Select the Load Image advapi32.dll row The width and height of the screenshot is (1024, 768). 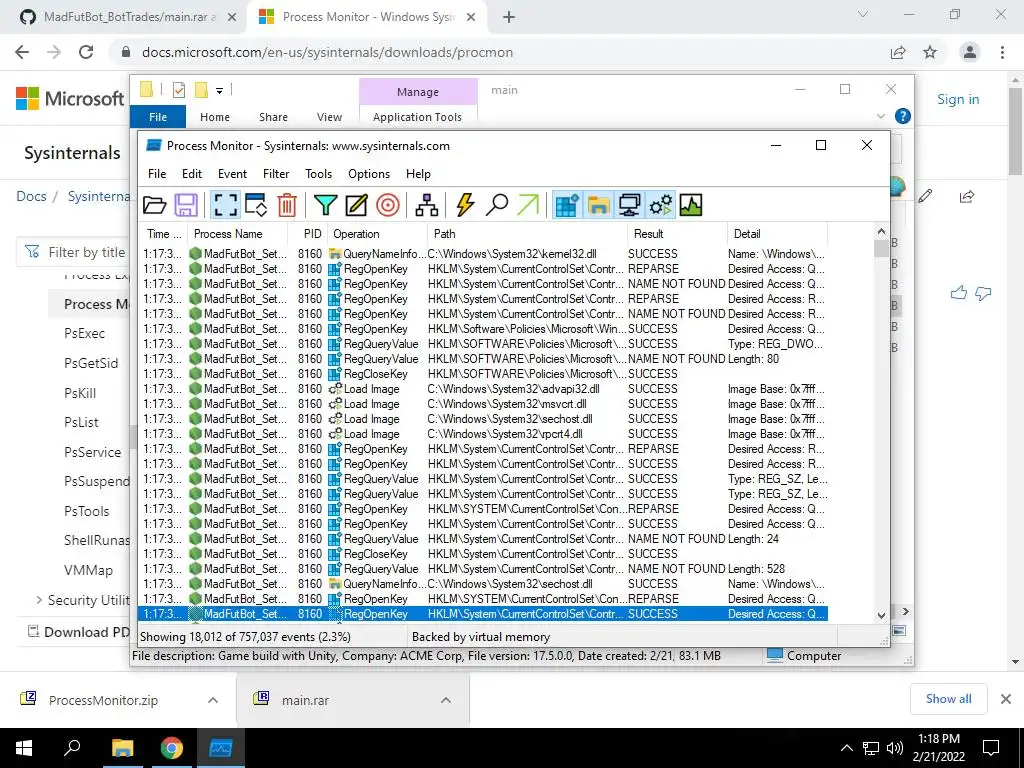coord(483,389)
